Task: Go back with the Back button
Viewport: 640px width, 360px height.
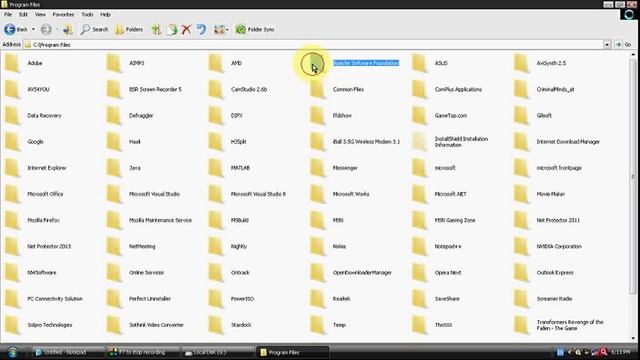Action: (16, 29)
